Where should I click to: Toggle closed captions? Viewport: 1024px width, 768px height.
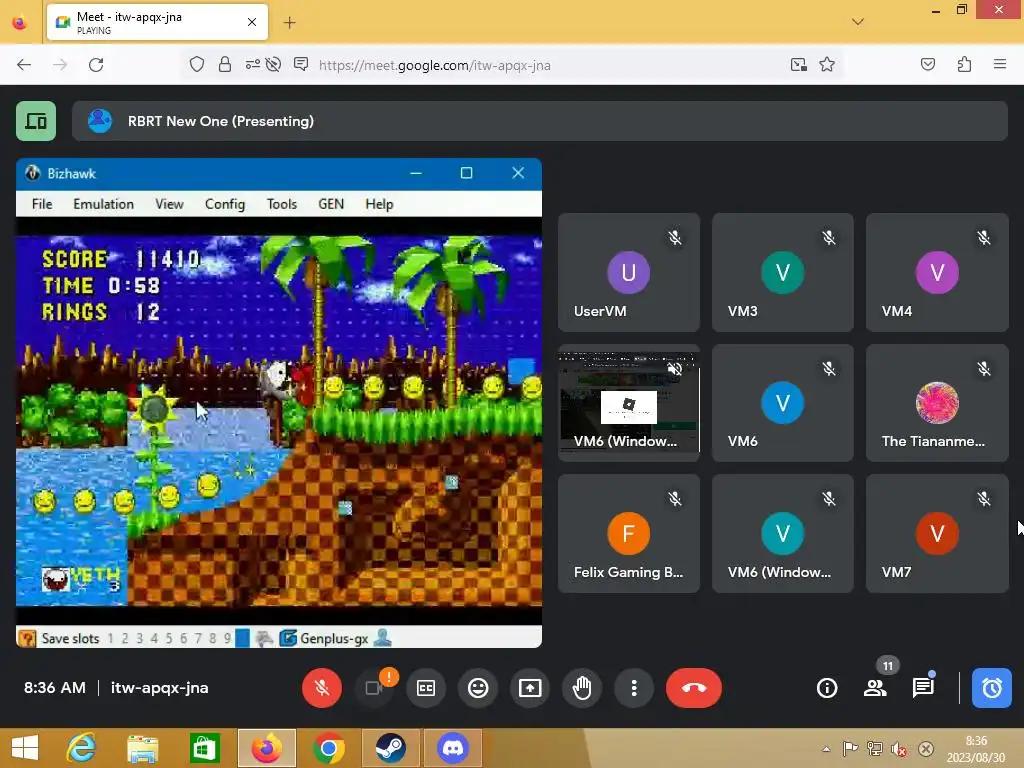426,688
